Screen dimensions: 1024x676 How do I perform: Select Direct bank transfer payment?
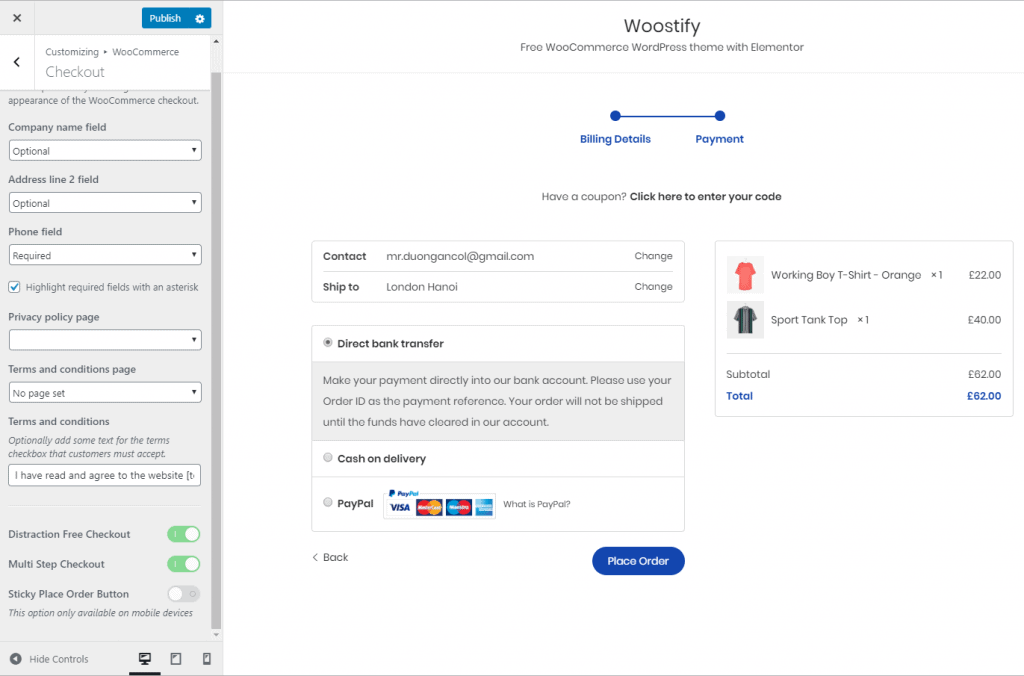pos(328,343)
